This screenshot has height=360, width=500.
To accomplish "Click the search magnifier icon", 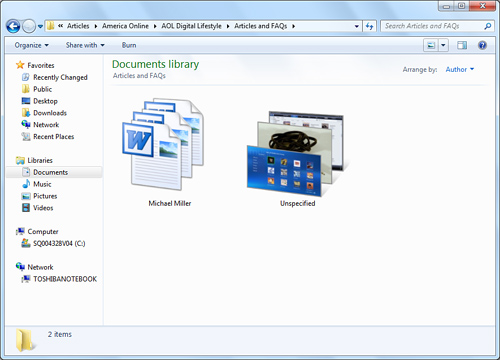I will [487, 26].
